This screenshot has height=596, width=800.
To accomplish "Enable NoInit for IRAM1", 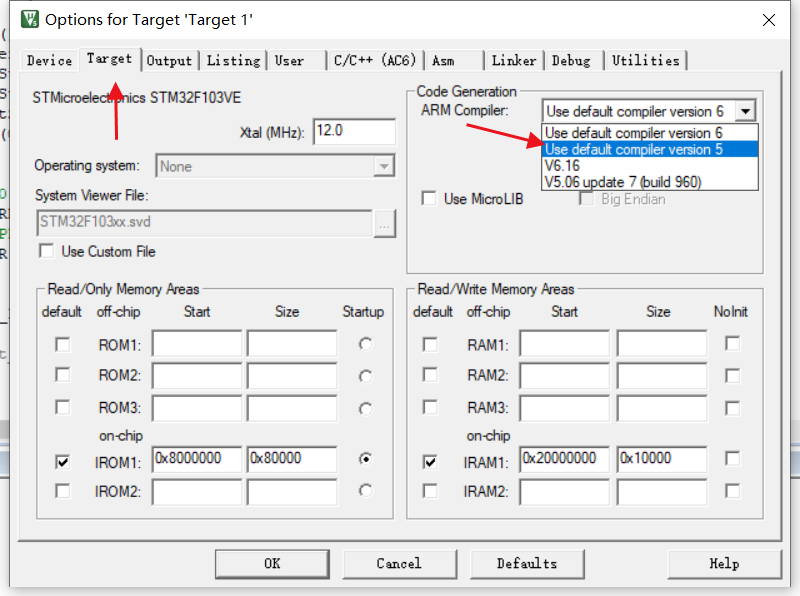I will [732, 458].
